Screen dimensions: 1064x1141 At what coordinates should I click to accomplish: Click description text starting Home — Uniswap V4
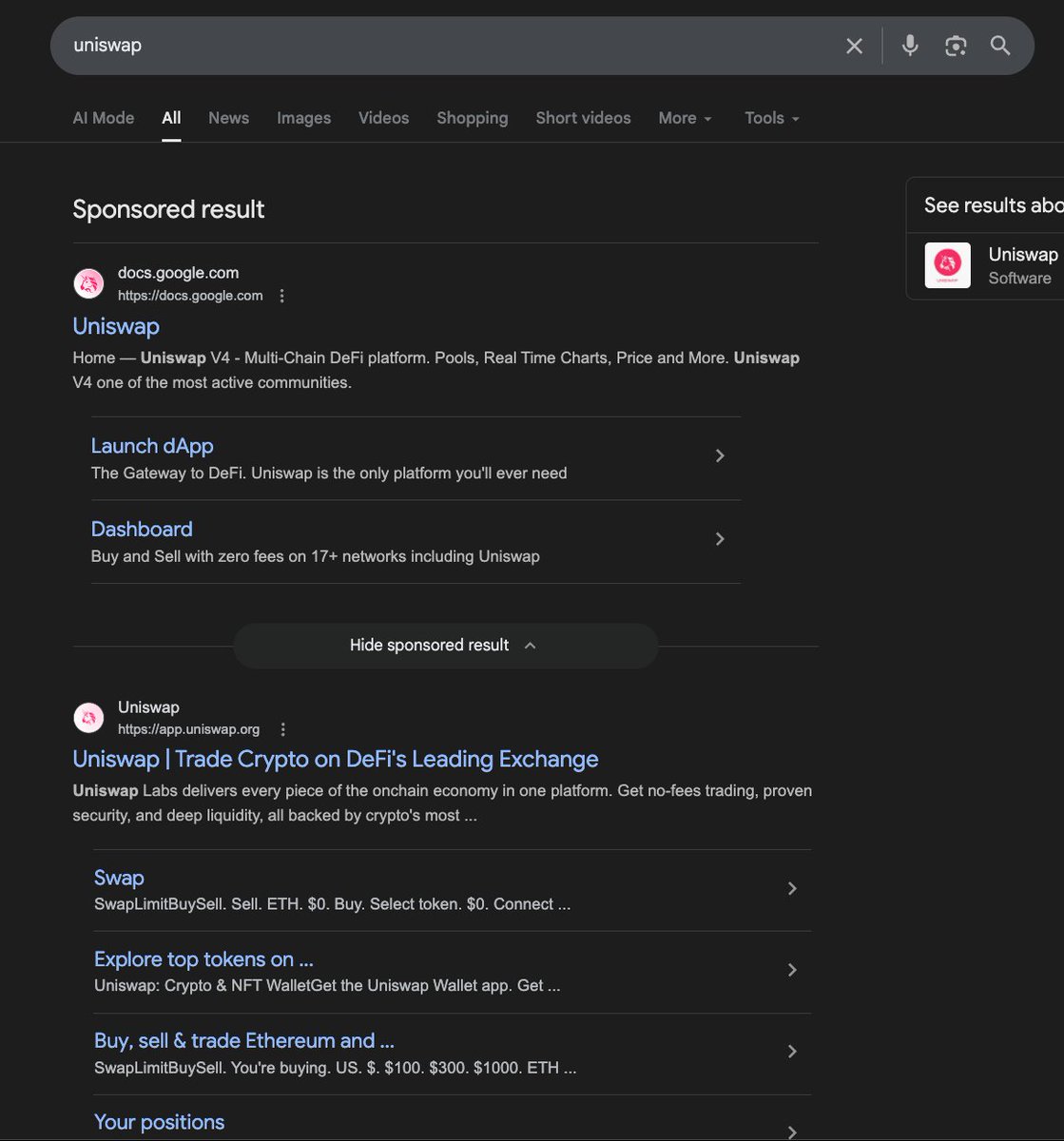(435, 370)
